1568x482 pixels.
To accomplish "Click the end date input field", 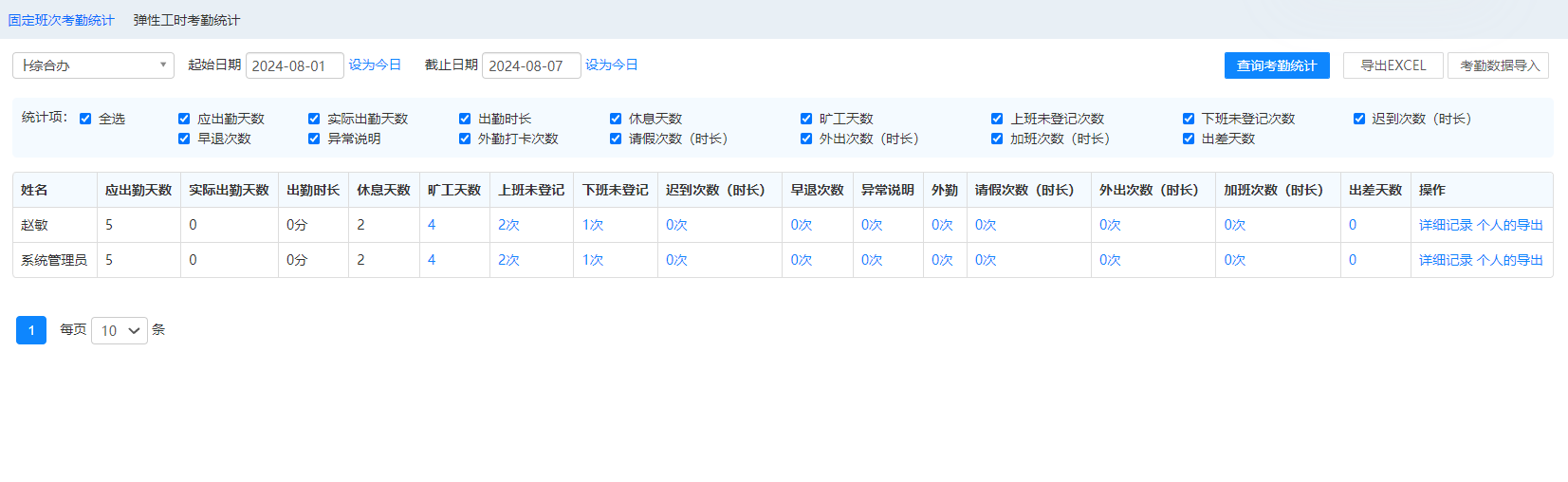I will [x=531, y=65].
